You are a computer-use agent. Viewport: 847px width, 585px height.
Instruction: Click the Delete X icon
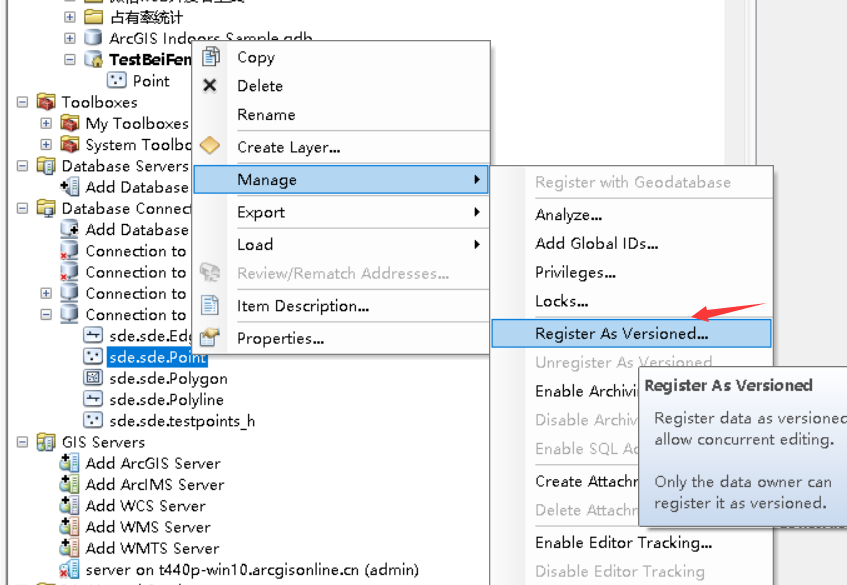(210, 86)
